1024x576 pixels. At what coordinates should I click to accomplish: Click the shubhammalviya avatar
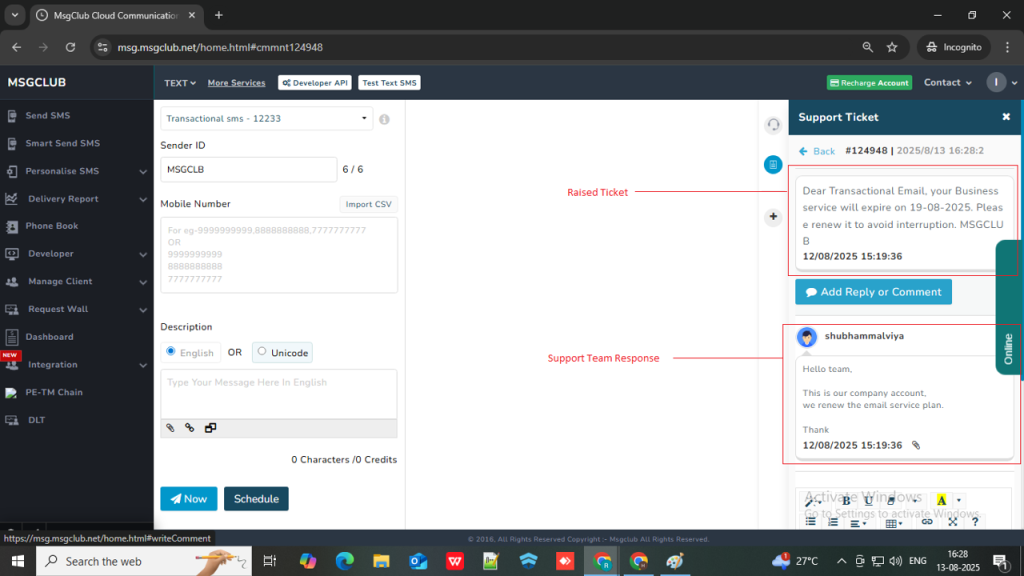(x=807, y=337)
